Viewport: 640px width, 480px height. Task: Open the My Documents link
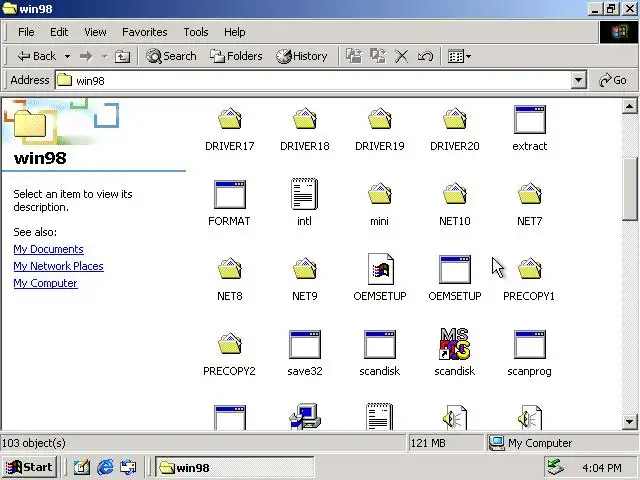48,249
